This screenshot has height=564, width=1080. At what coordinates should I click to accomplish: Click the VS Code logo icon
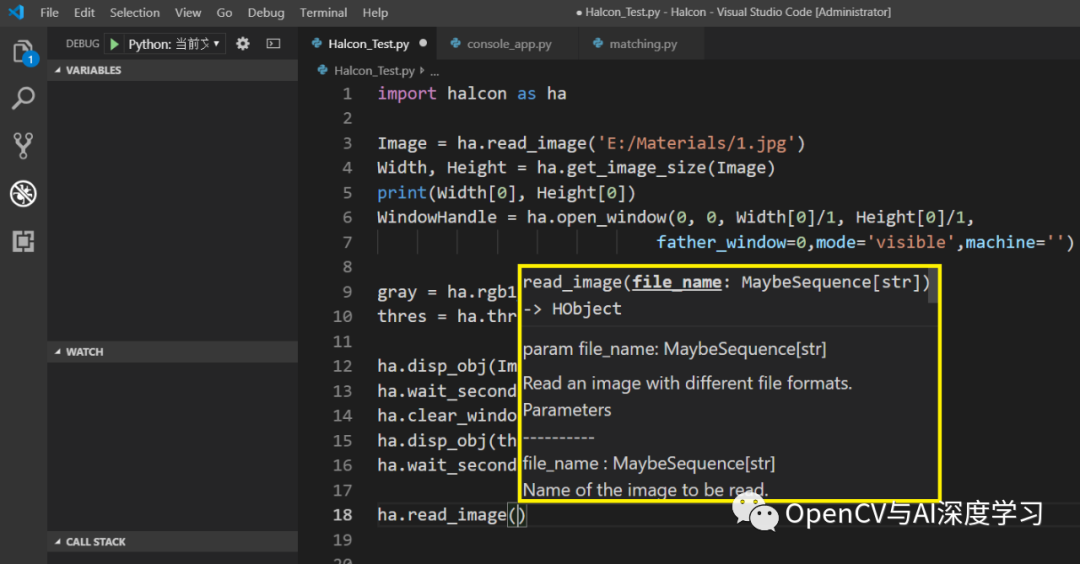16,12
